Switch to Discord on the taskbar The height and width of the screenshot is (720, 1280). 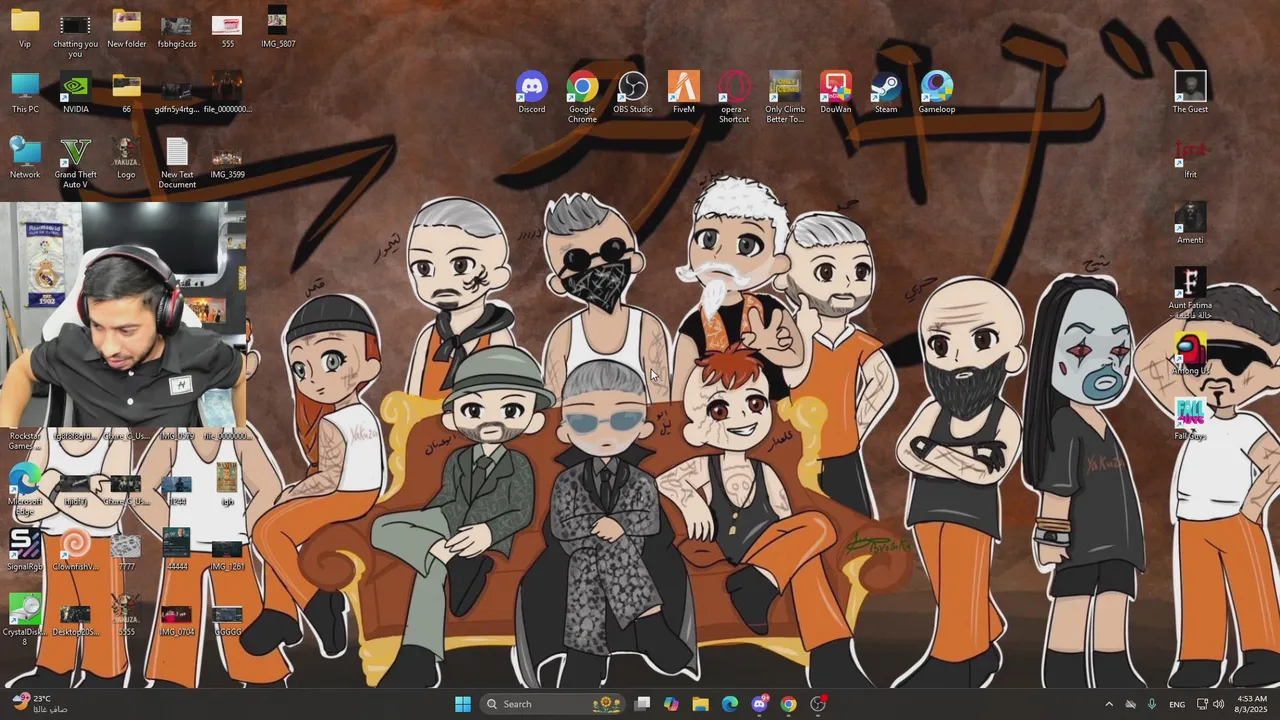coord(759,704)
